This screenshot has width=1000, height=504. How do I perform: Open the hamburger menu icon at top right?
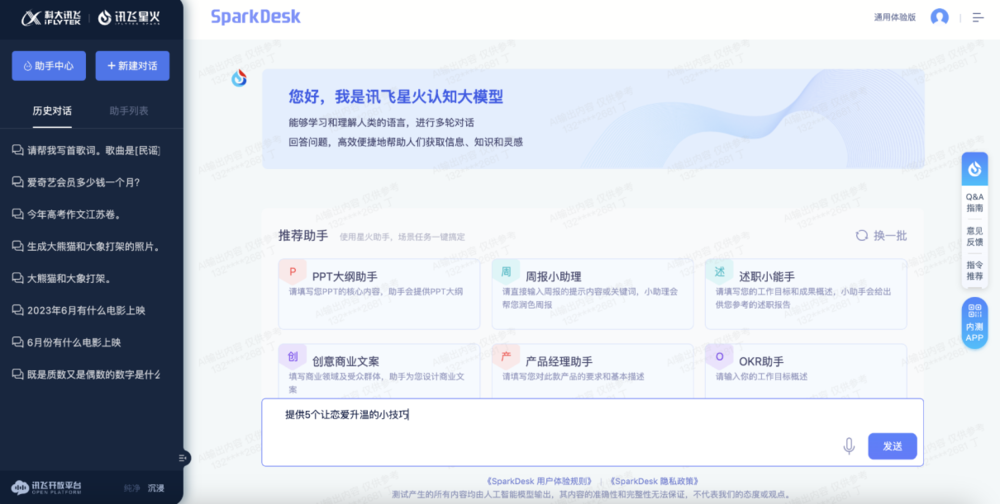click(978, 17)
